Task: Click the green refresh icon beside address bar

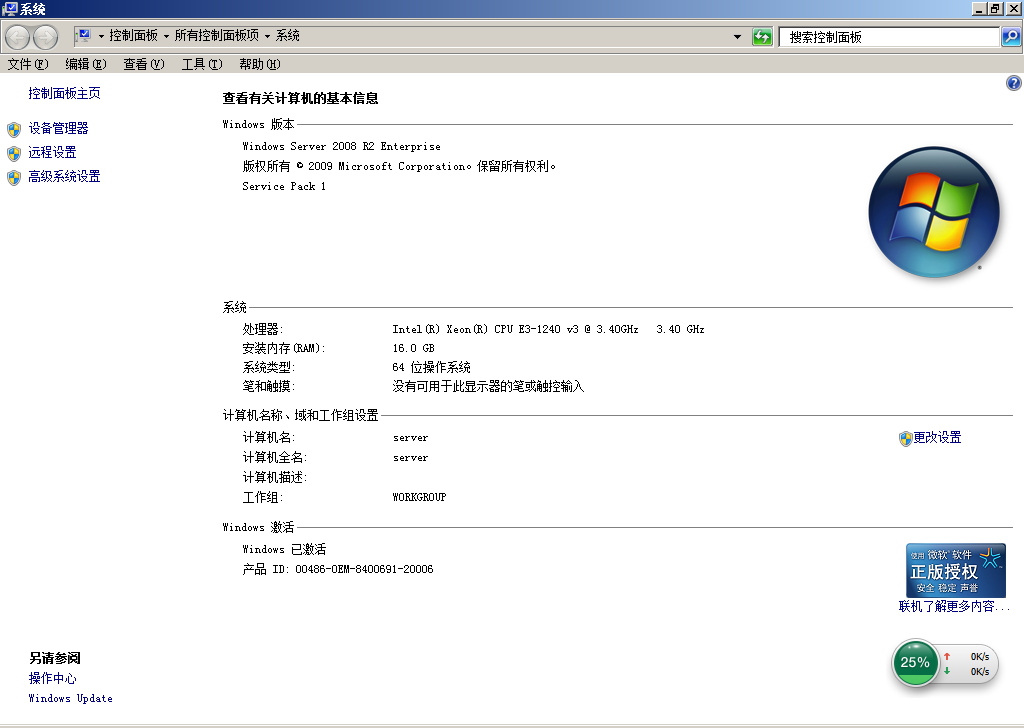Action: [x=762, y=37]
